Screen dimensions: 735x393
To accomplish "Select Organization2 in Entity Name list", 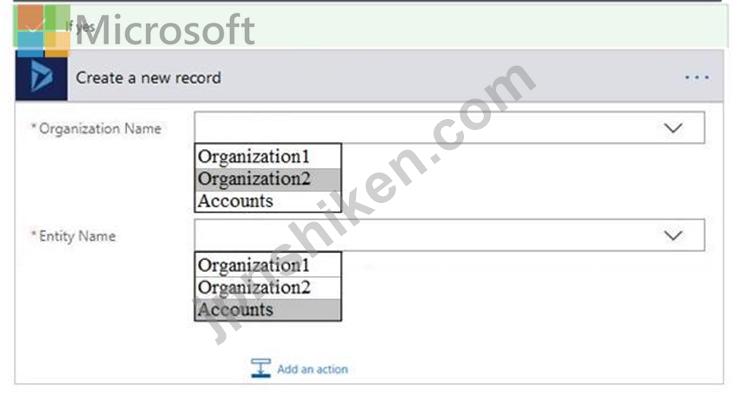I will point(268,287).
